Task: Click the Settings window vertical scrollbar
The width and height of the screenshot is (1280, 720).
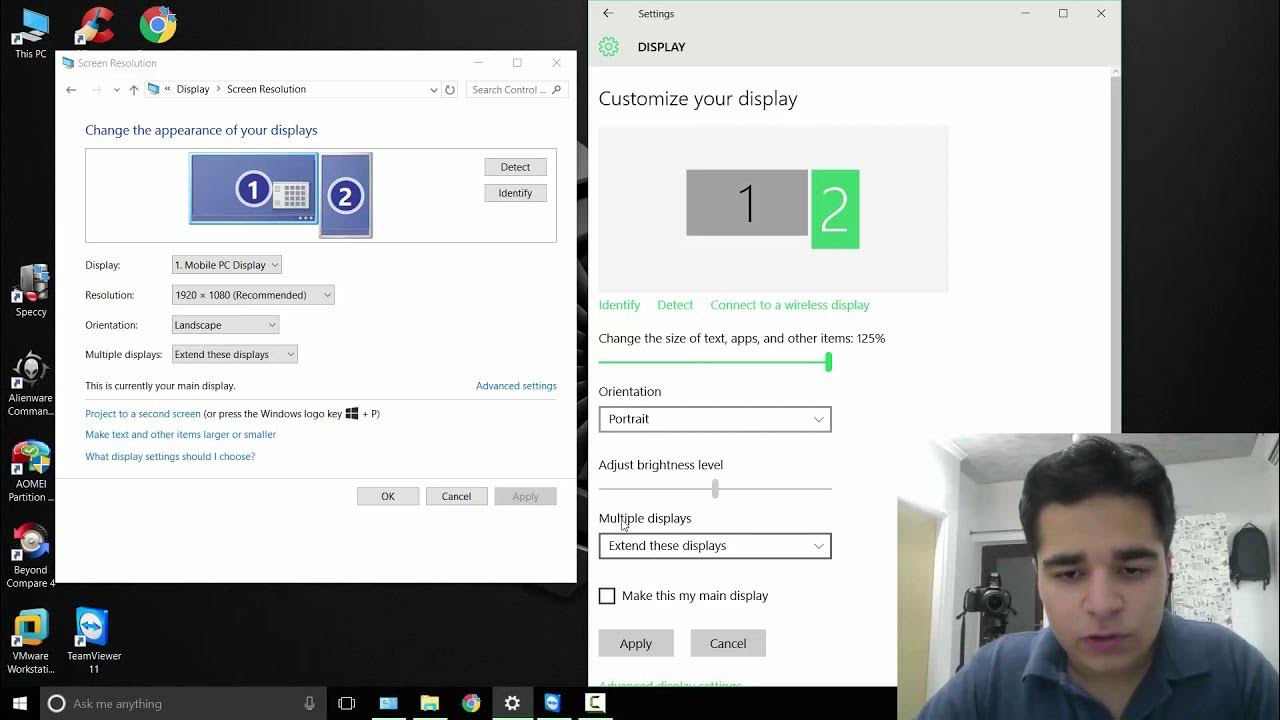Action: [x=1116, y=250]
